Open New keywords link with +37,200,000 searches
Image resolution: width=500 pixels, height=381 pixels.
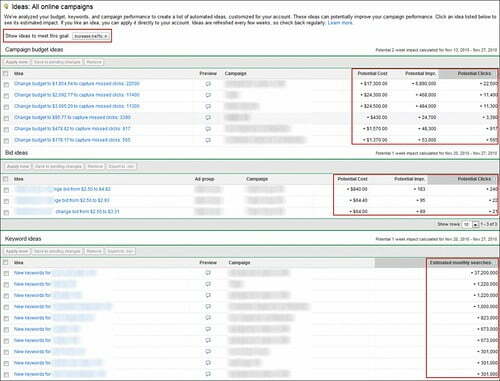pyautogui.click(x=55, y=273)
